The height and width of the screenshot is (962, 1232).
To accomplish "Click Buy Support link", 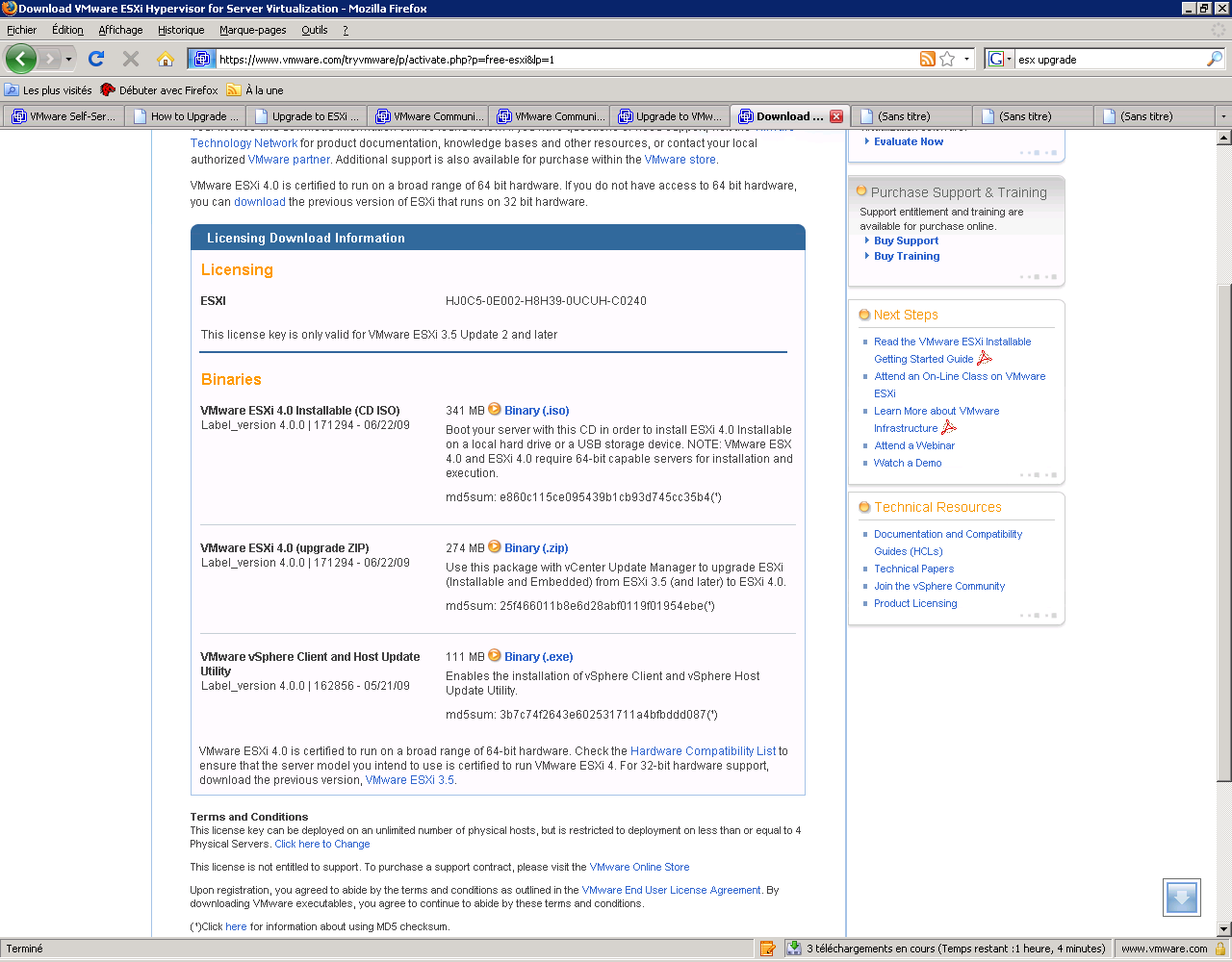I will pos(906,240).
